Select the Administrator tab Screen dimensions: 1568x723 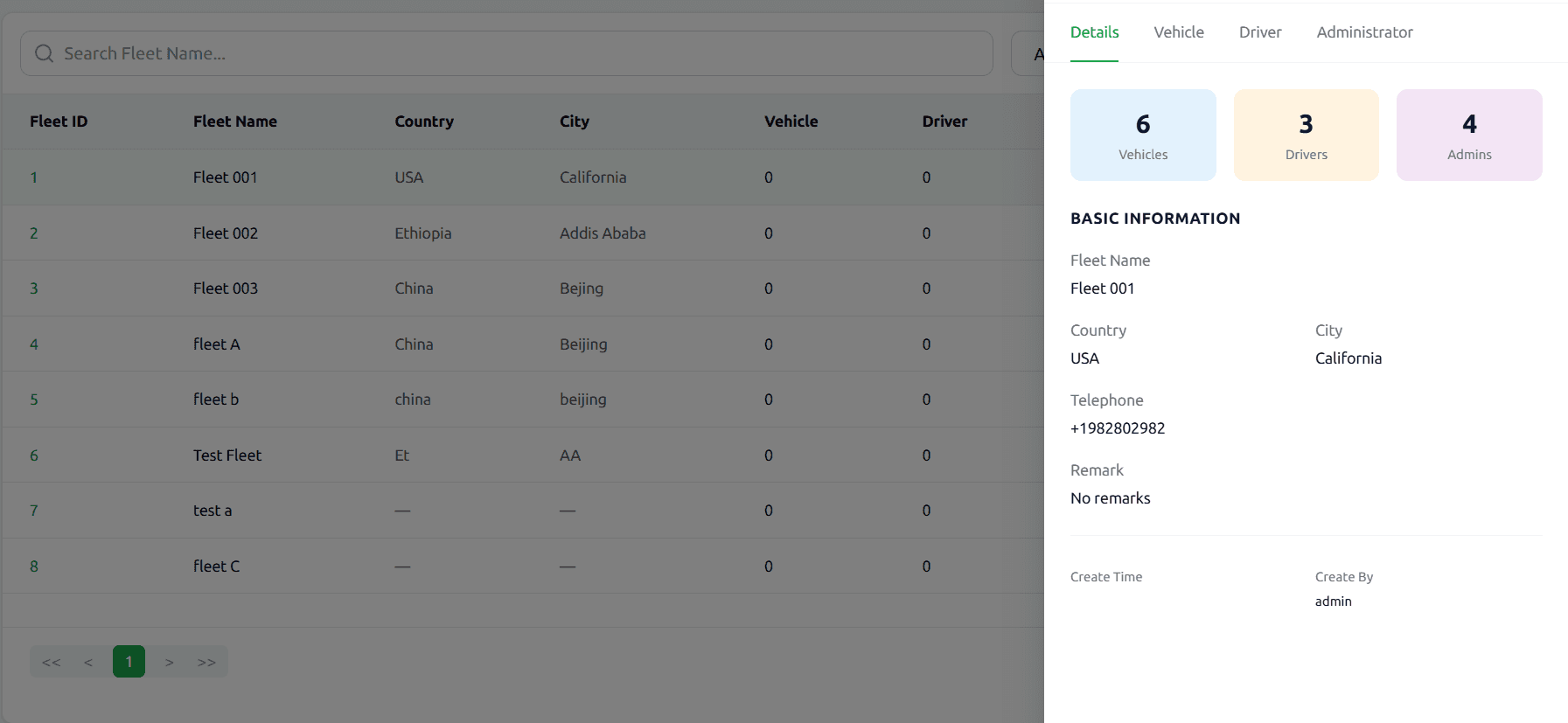point(1364,32)
